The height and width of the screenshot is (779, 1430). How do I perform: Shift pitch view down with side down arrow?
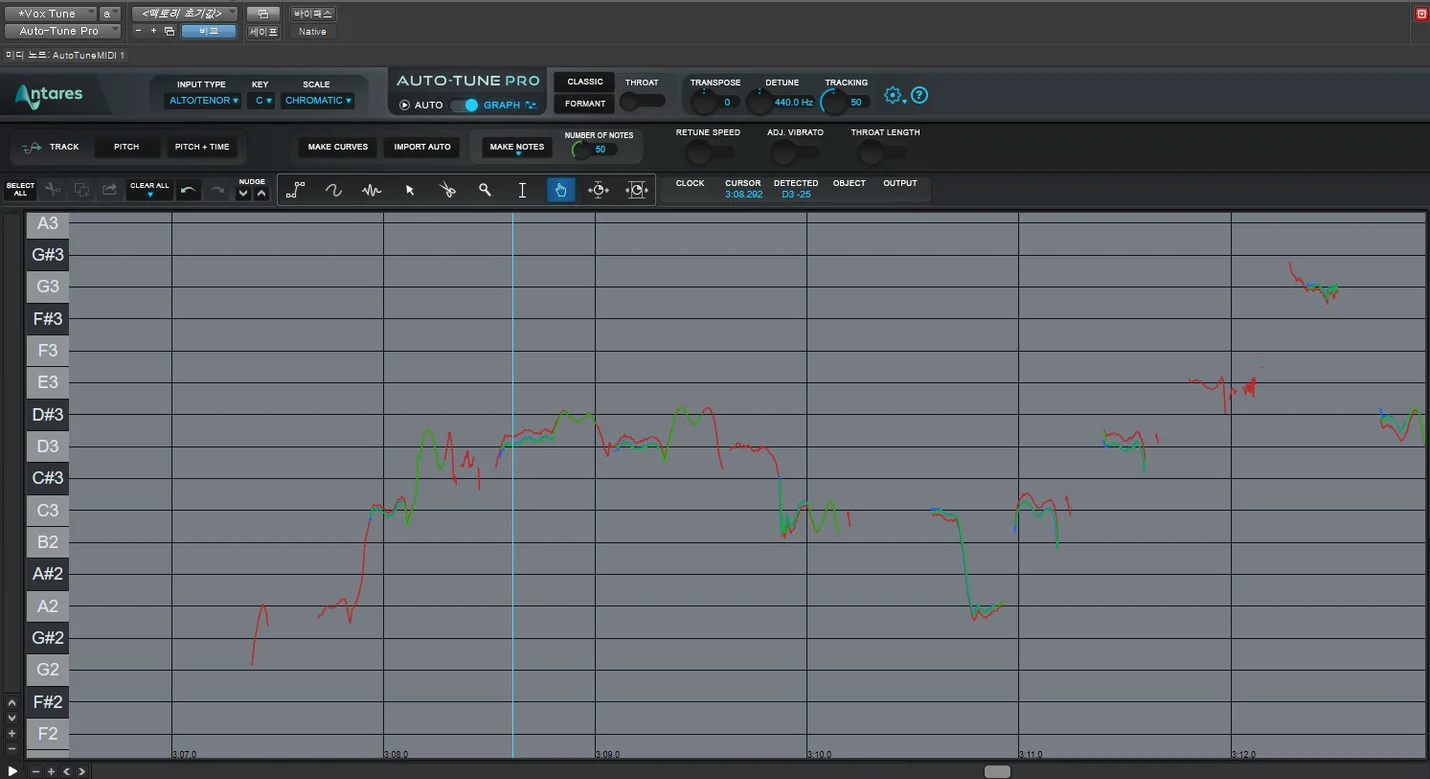pos(12,718)
